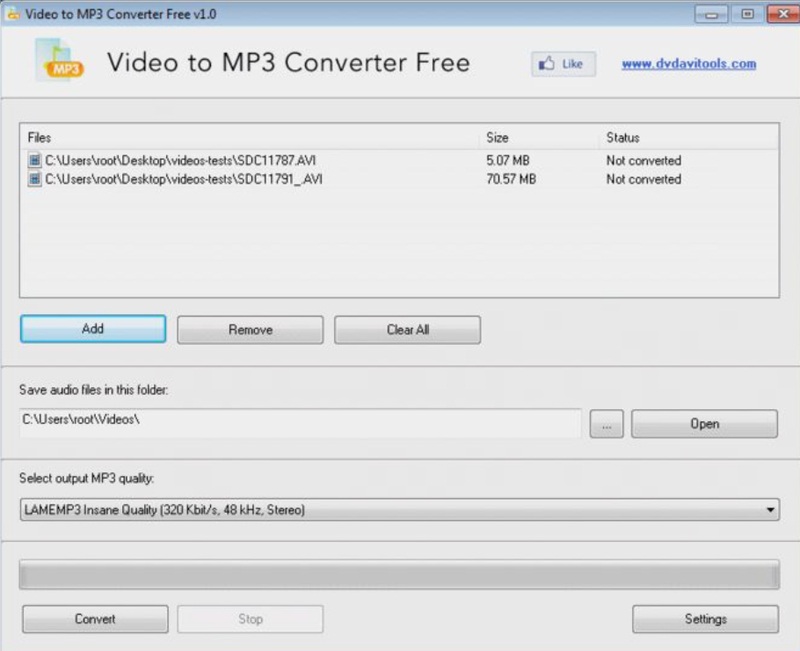
Task: Open the Settings dialog
Action: [x=705, y=618]
